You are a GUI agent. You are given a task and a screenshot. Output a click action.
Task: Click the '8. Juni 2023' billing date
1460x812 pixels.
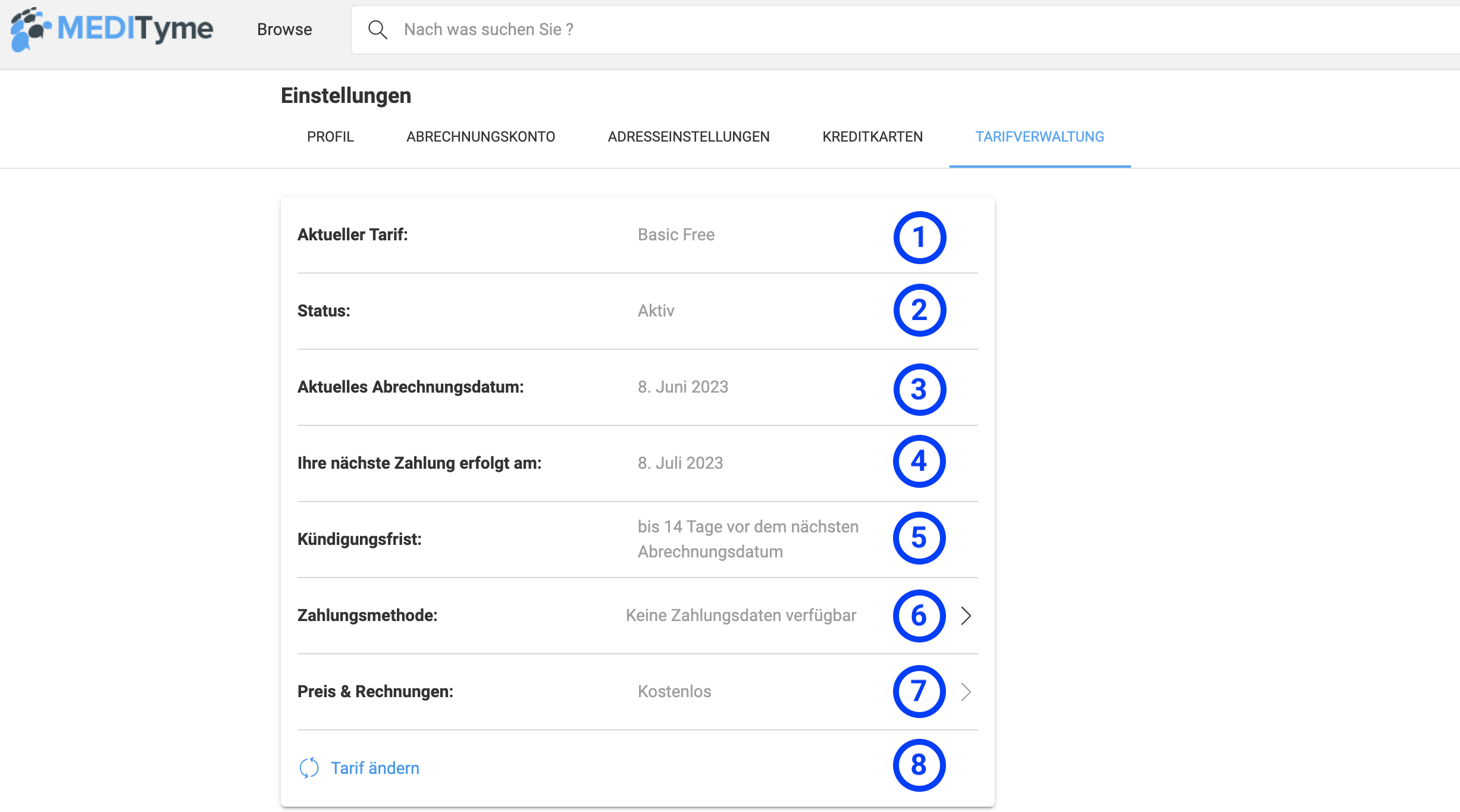point(682,387)
